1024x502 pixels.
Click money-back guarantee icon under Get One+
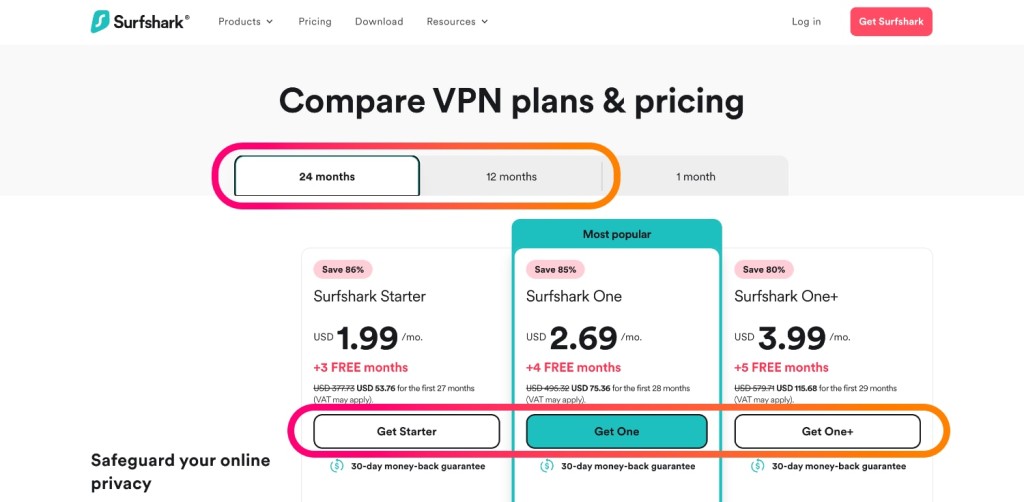coord(758,466)
